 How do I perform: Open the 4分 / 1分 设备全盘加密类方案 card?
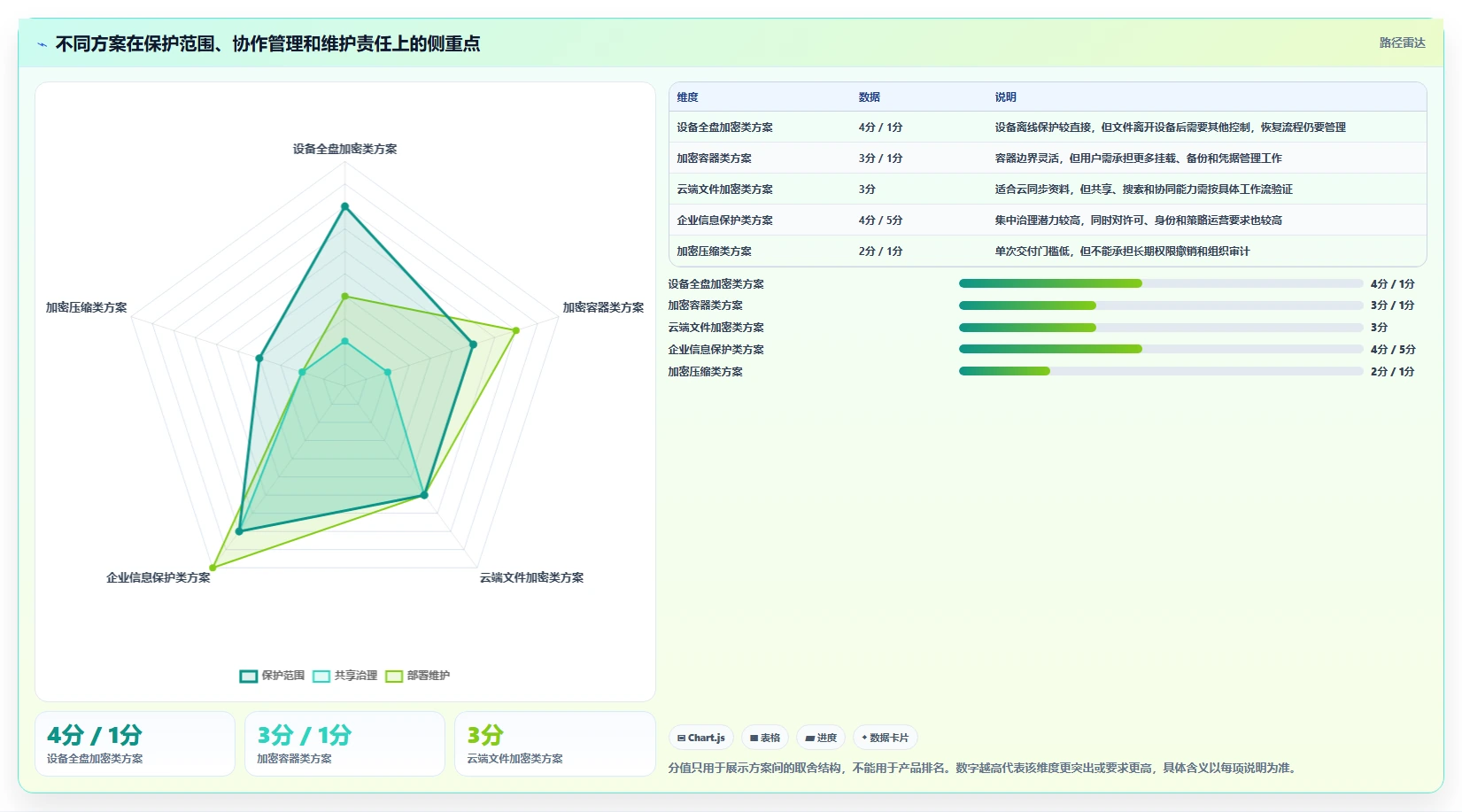[135, 744]
